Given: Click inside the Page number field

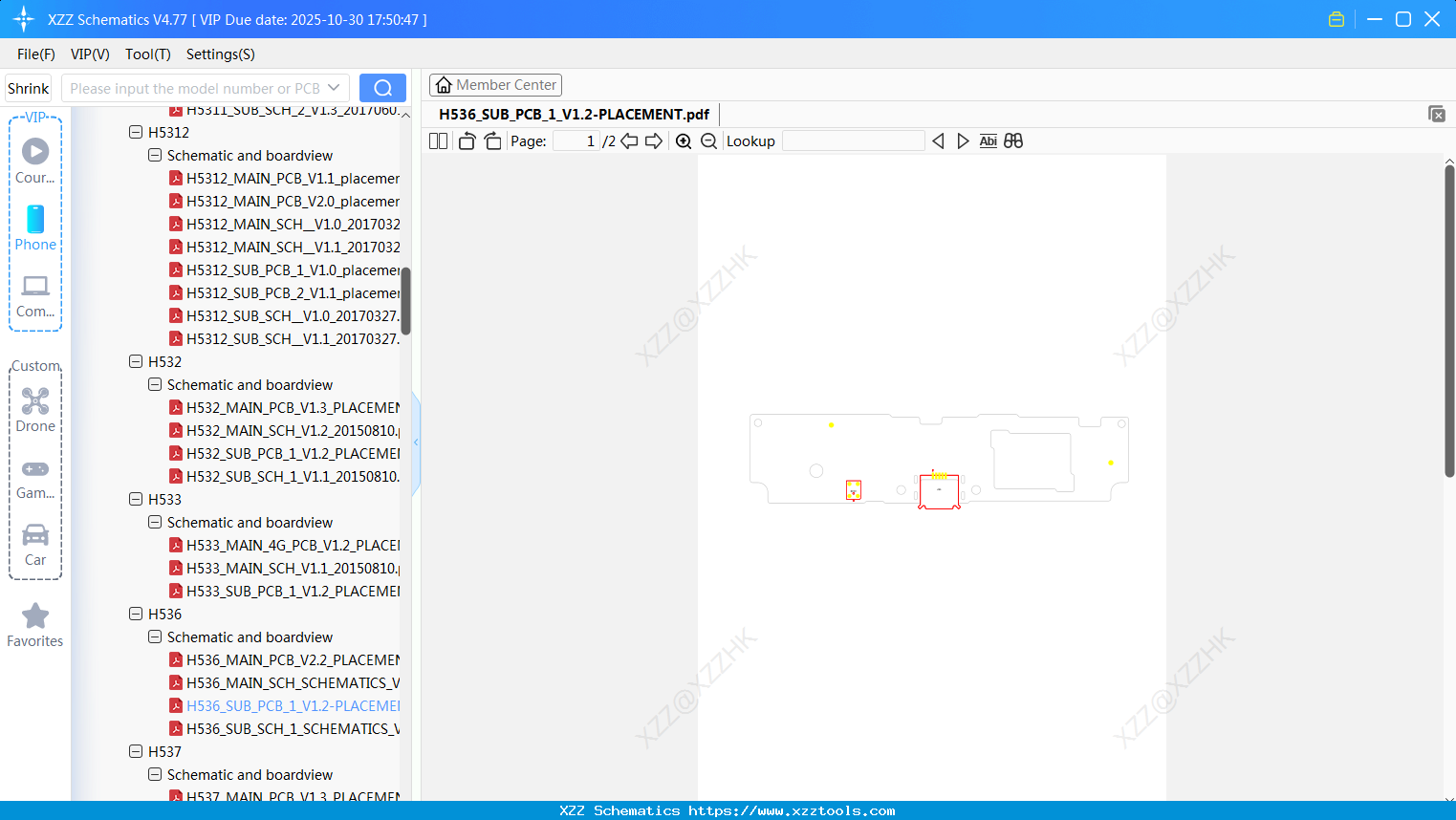Looking at the screenshot, I should pos(574,140).
